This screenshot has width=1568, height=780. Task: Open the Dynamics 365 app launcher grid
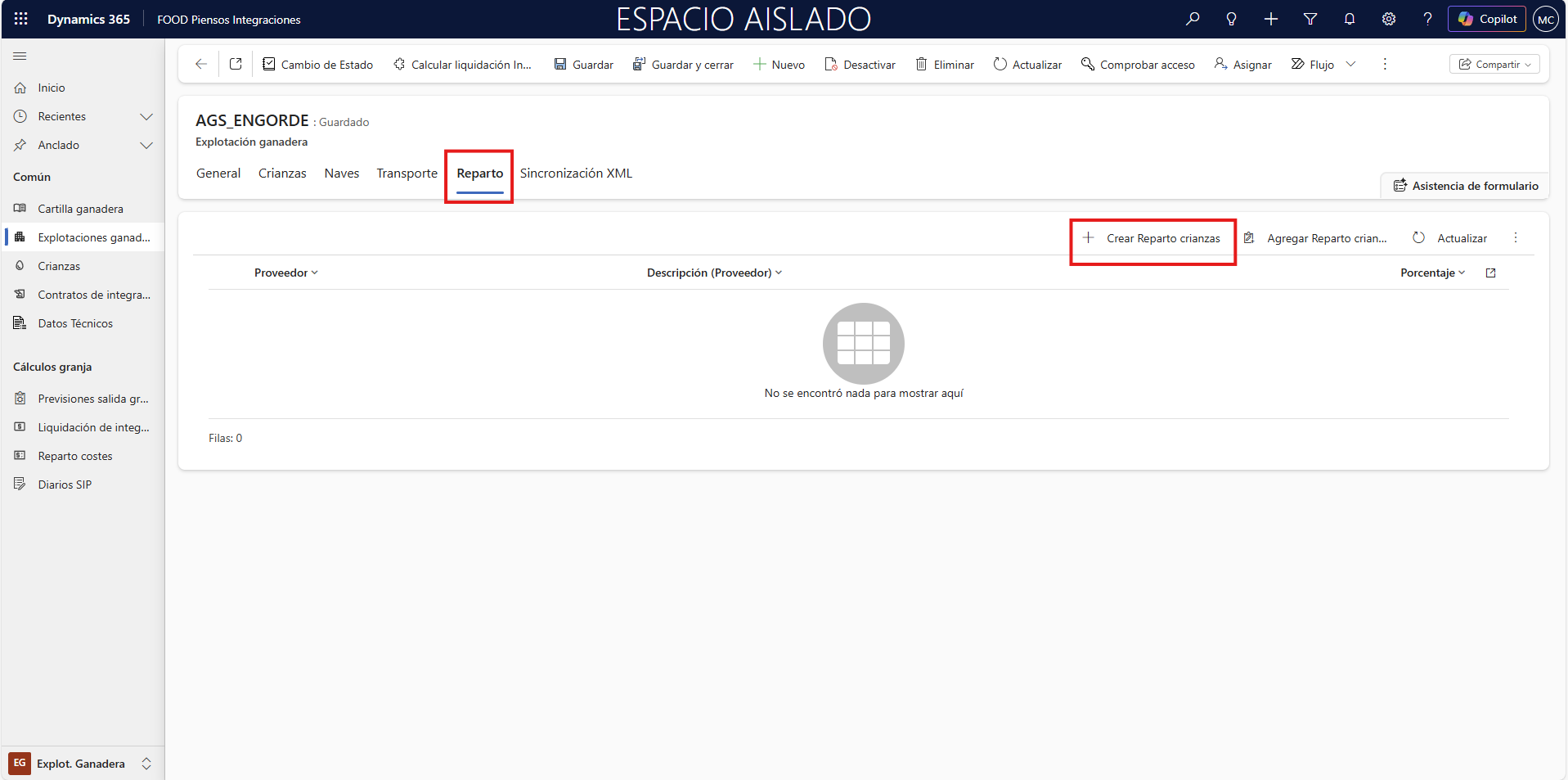point(21,19)
